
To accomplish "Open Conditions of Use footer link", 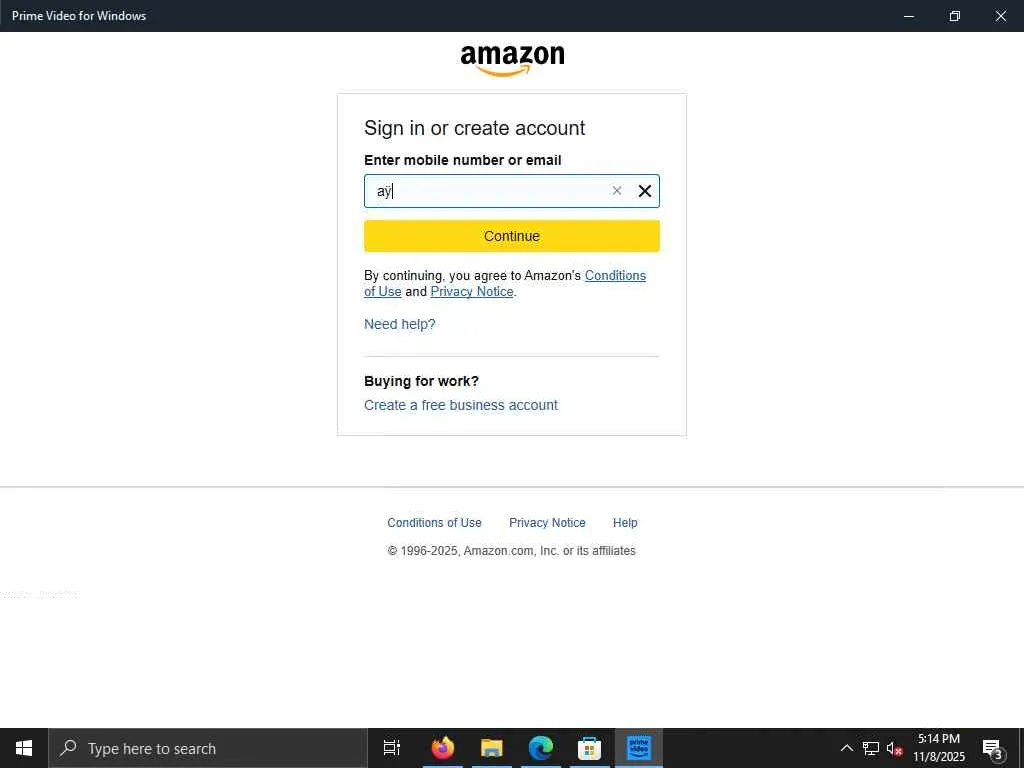I will click(x=434, y=522).
